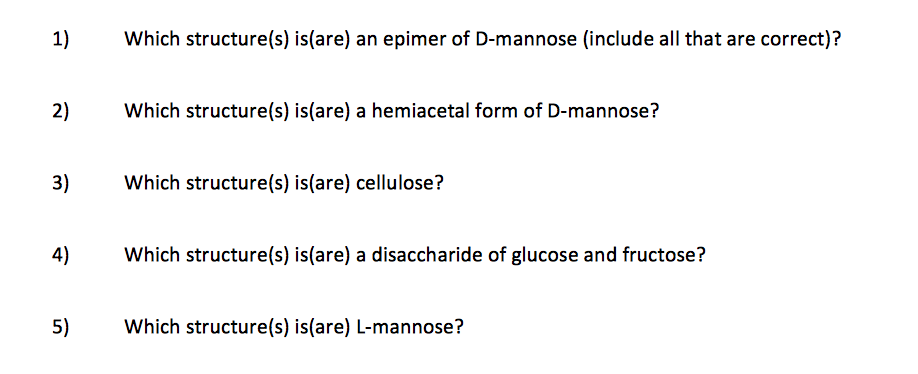
Task: Click the hemiacetal form question text
Action: (392, 111)
